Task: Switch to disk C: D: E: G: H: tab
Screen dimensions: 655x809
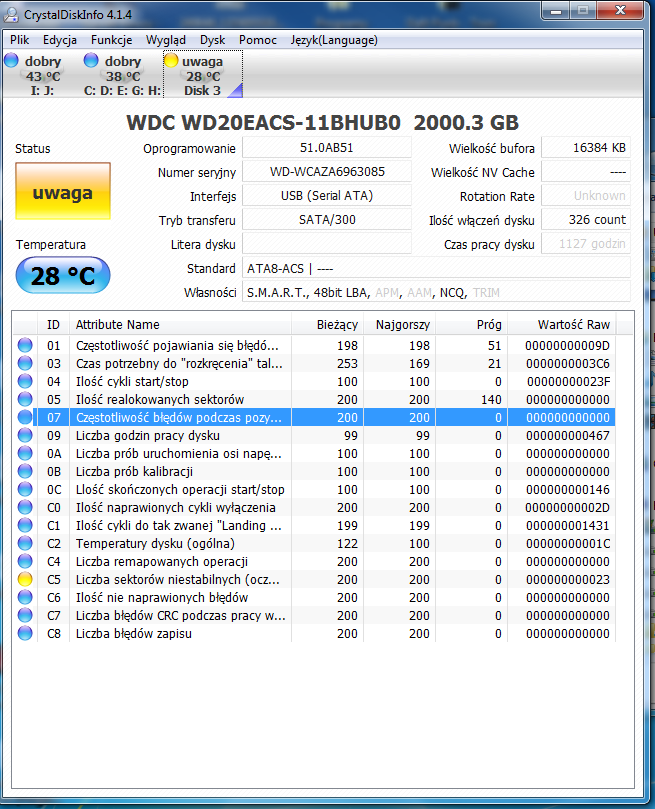Action: pyautogui.click(x=122, y=75)
